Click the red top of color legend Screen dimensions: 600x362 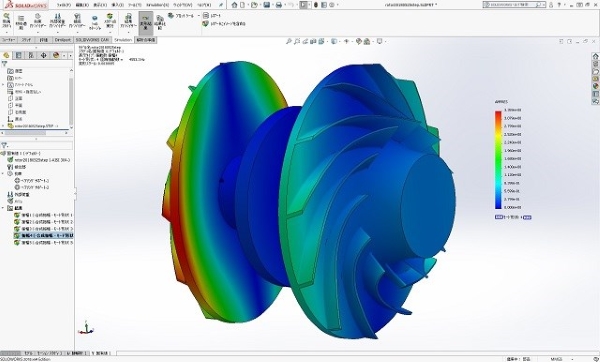coord(498,114)
